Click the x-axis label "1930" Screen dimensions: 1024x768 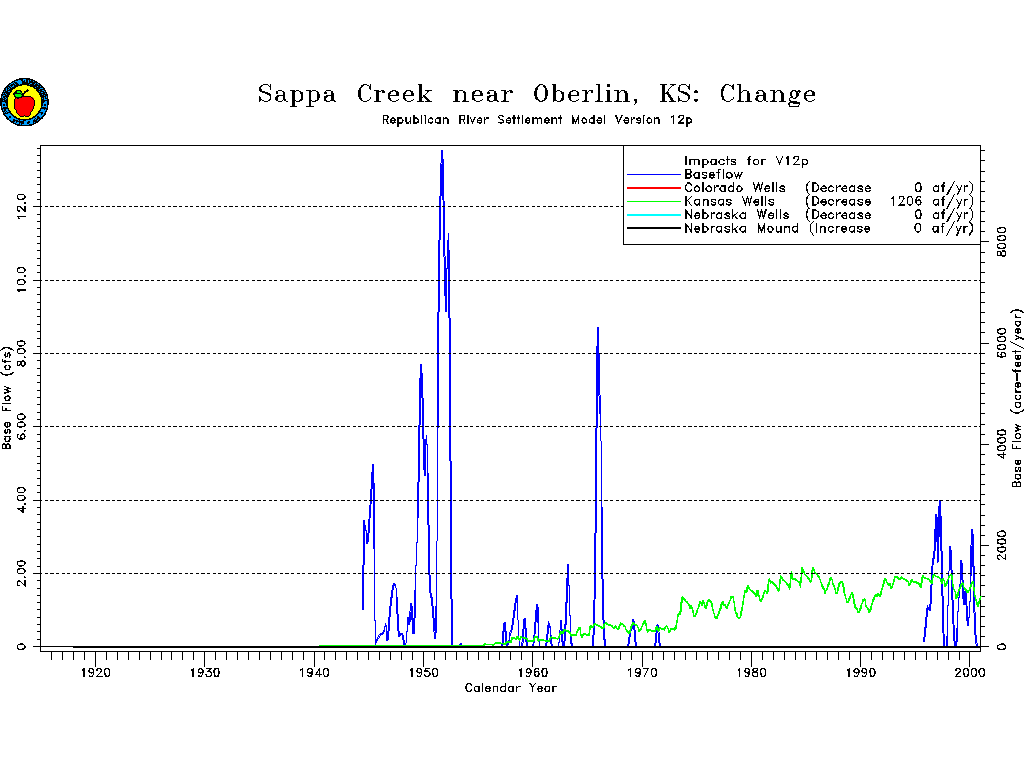click(204, 673)
